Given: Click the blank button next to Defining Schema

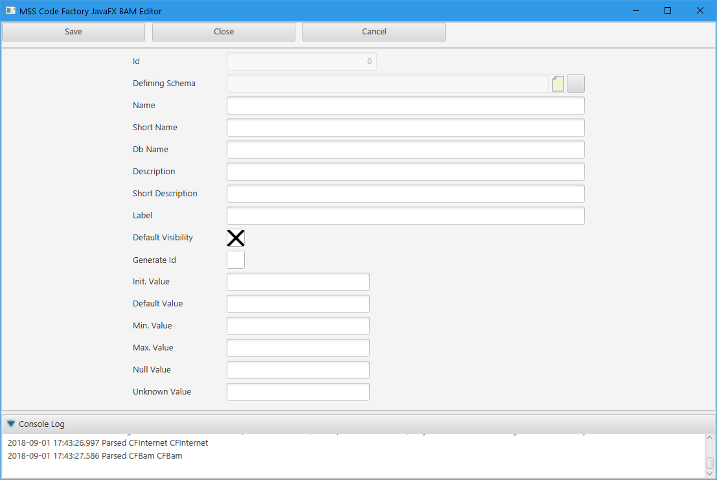Looking at the screenshot, I should point(576,84).
